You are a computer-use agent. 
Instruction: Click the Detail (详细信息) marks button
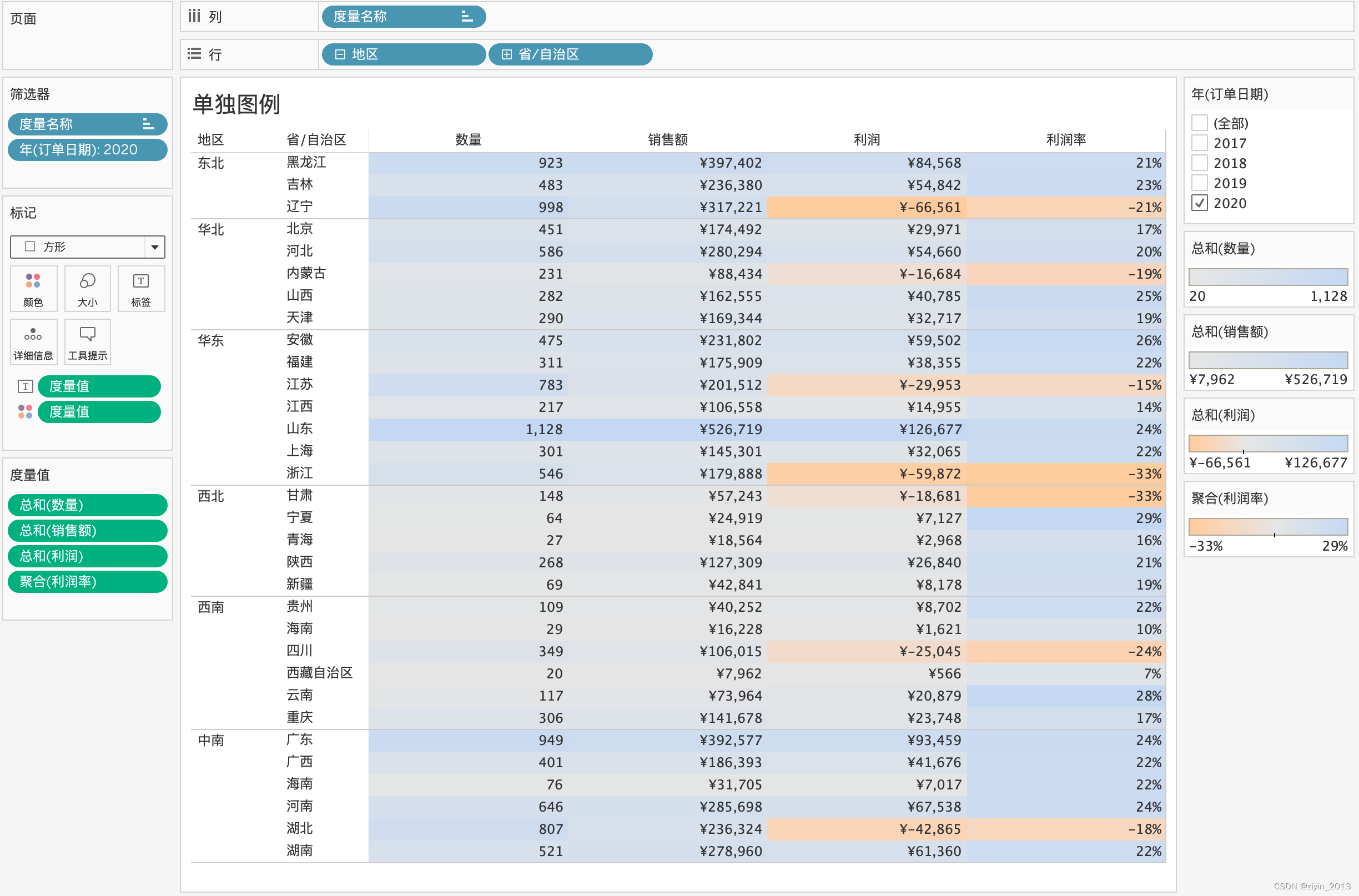33,343
